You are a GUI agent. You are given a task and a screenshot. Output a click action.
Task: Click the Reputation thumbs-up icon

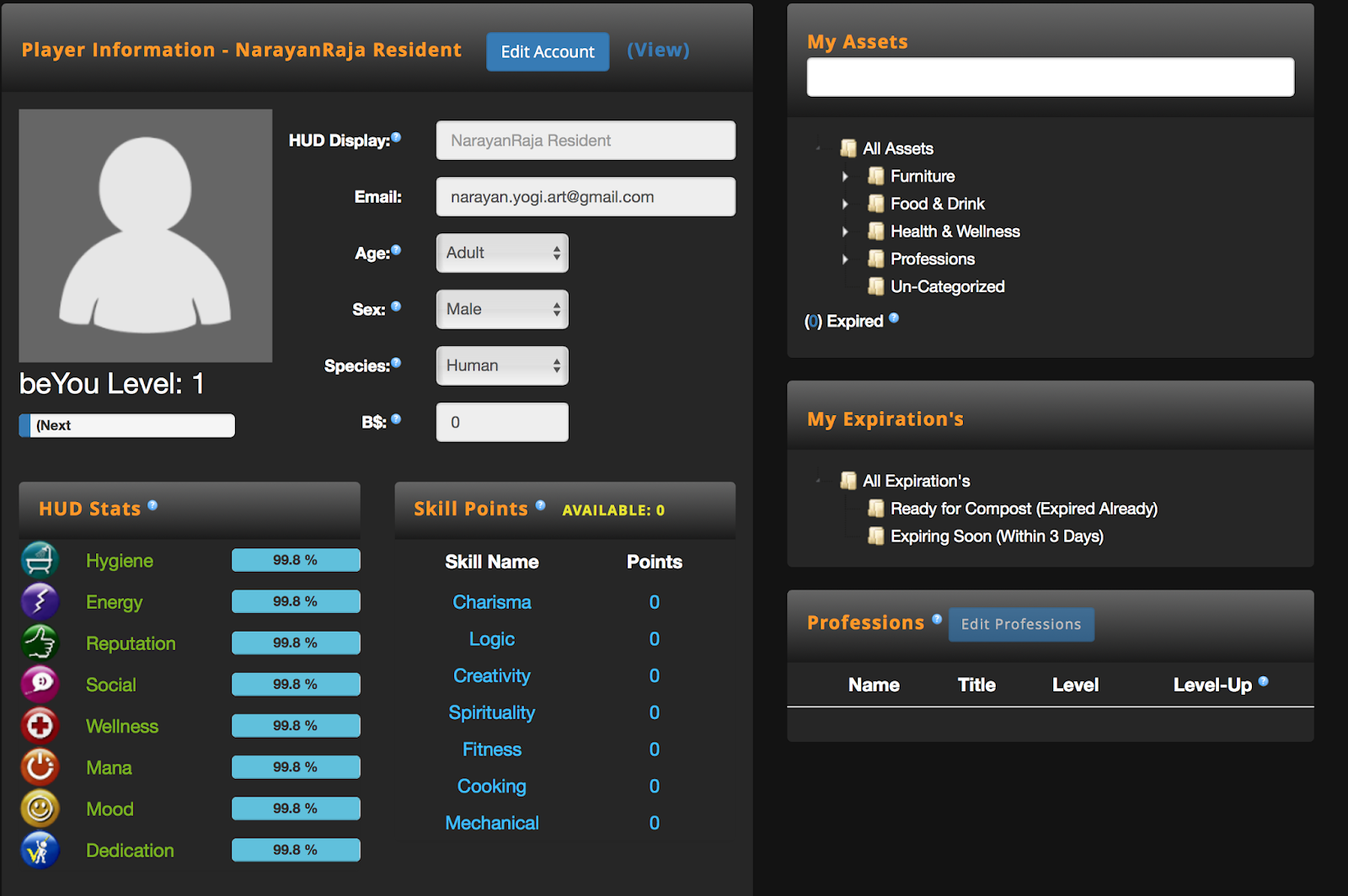pyautogui.click(x=40, y=642)
